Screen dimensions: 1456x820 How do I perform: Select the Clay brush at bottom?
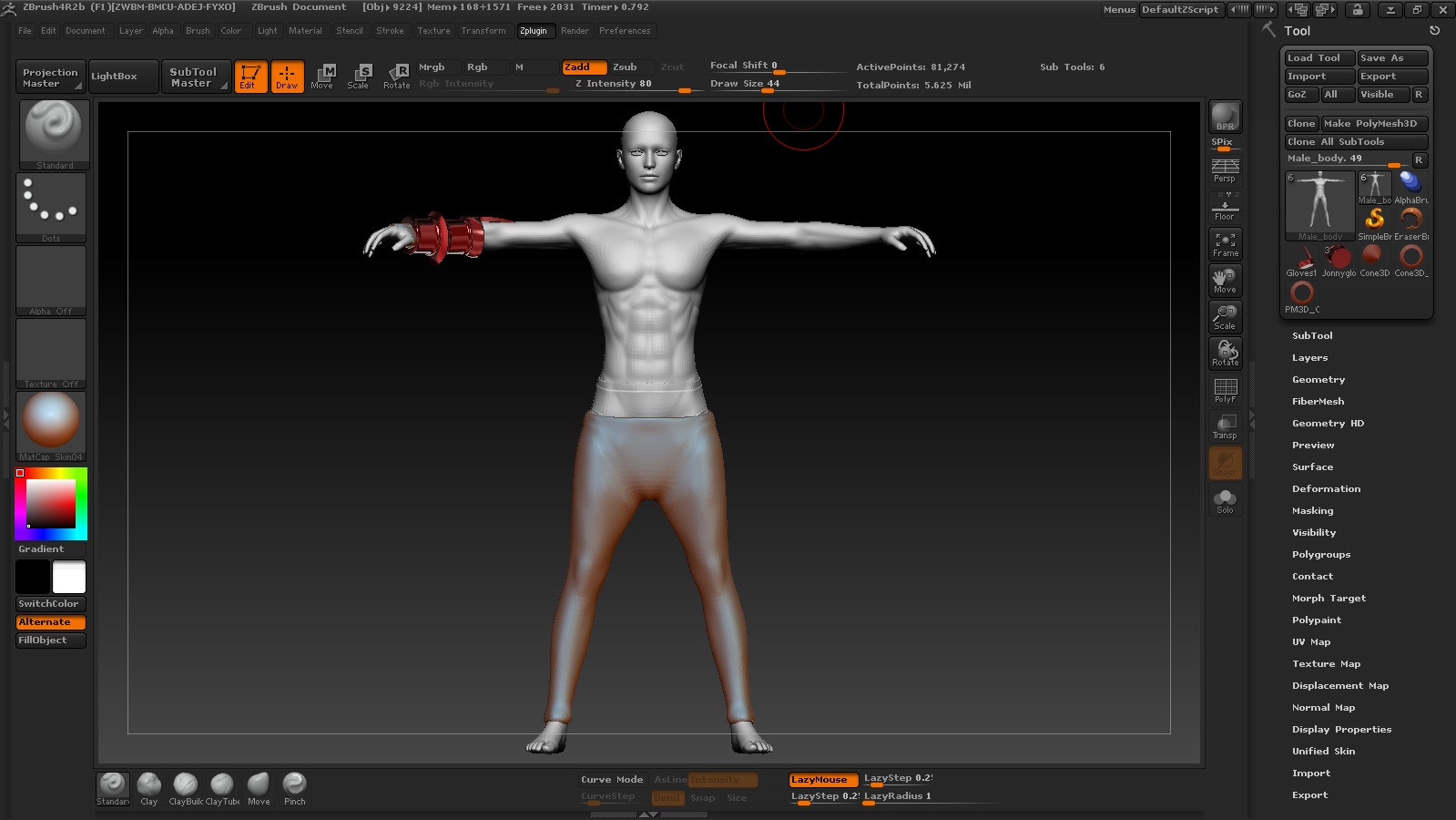click(149, 789)
